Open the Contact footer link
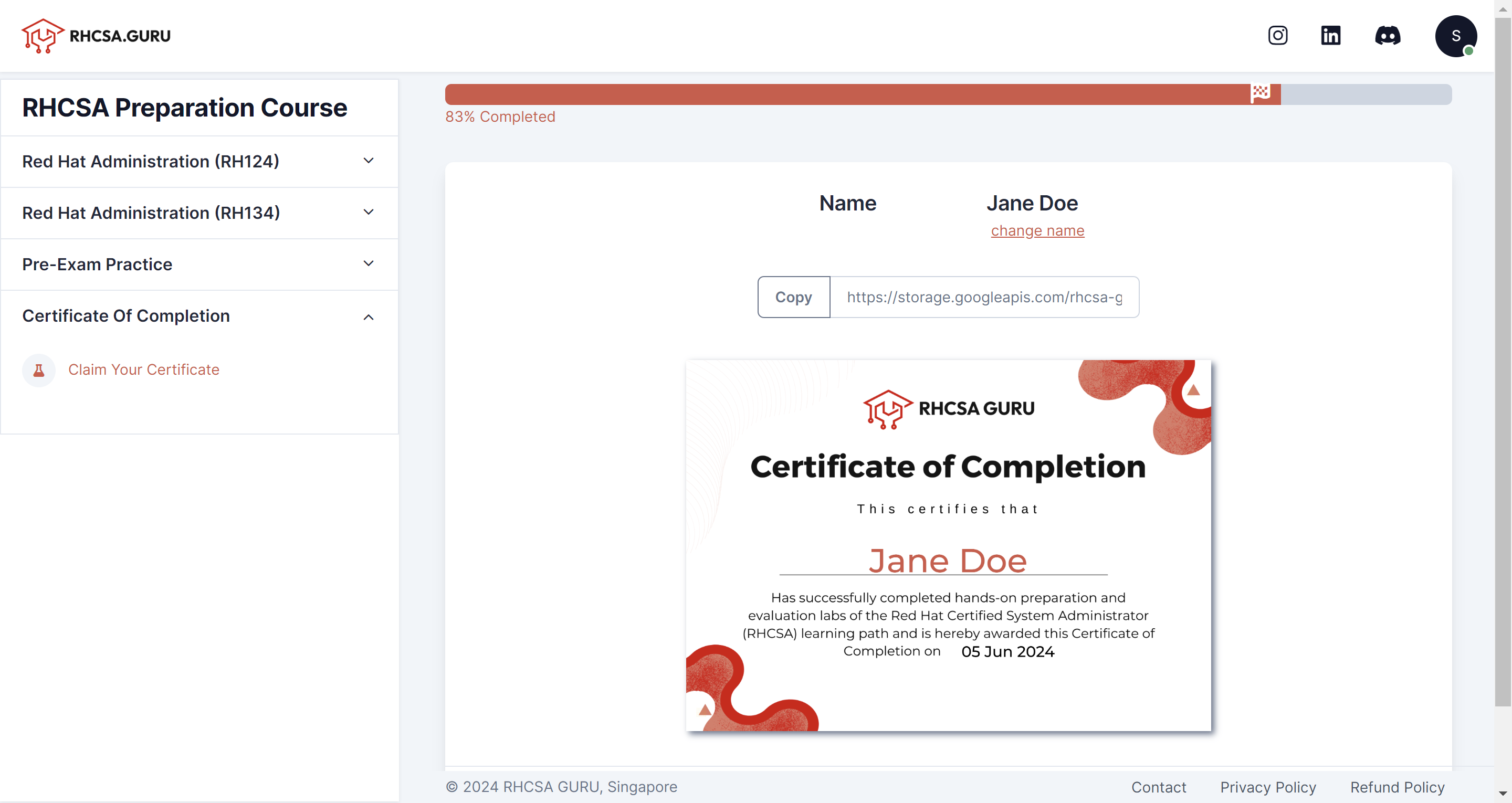Screen dimensions: 1512x803 click(1158, 787)
